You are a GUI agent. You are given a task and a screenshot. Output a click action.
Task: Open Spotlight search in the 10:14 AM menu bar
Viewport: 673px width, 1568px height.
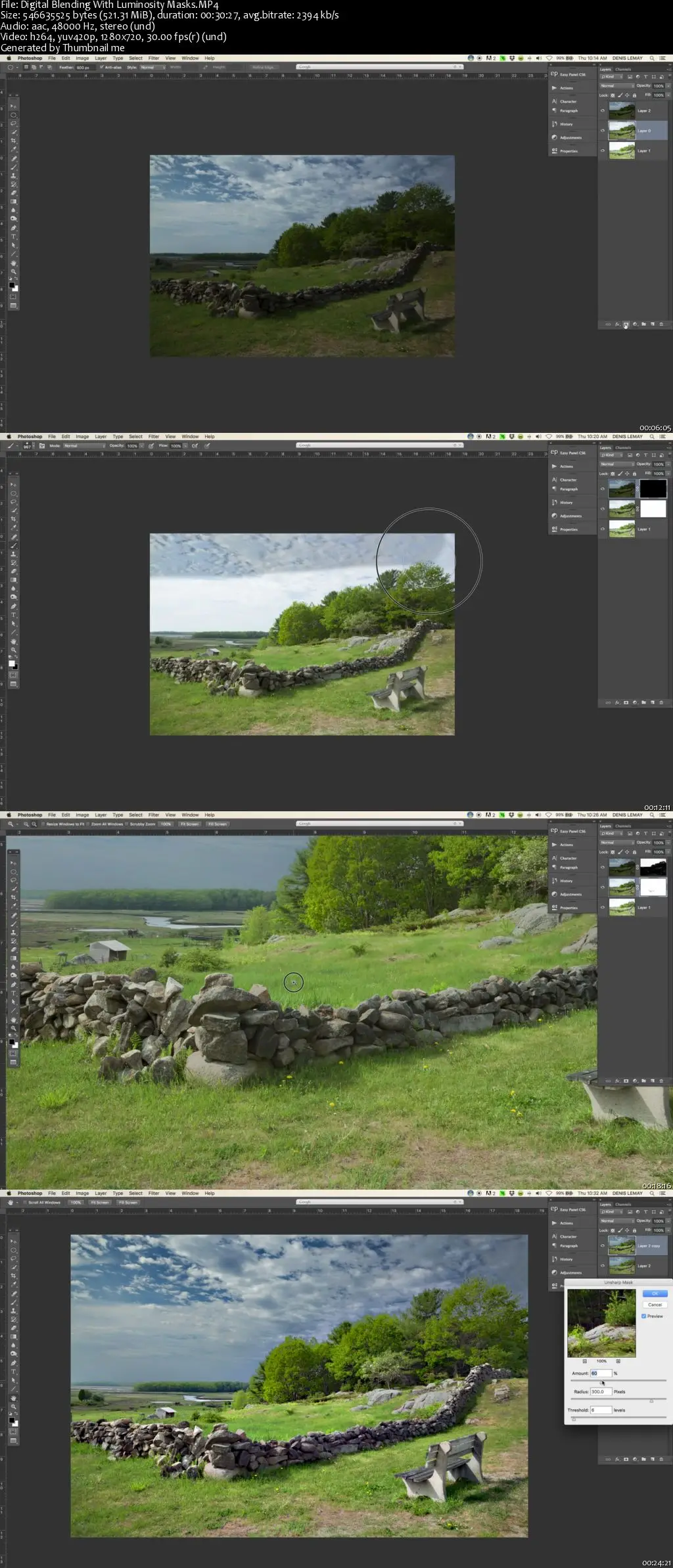point(652,58)
